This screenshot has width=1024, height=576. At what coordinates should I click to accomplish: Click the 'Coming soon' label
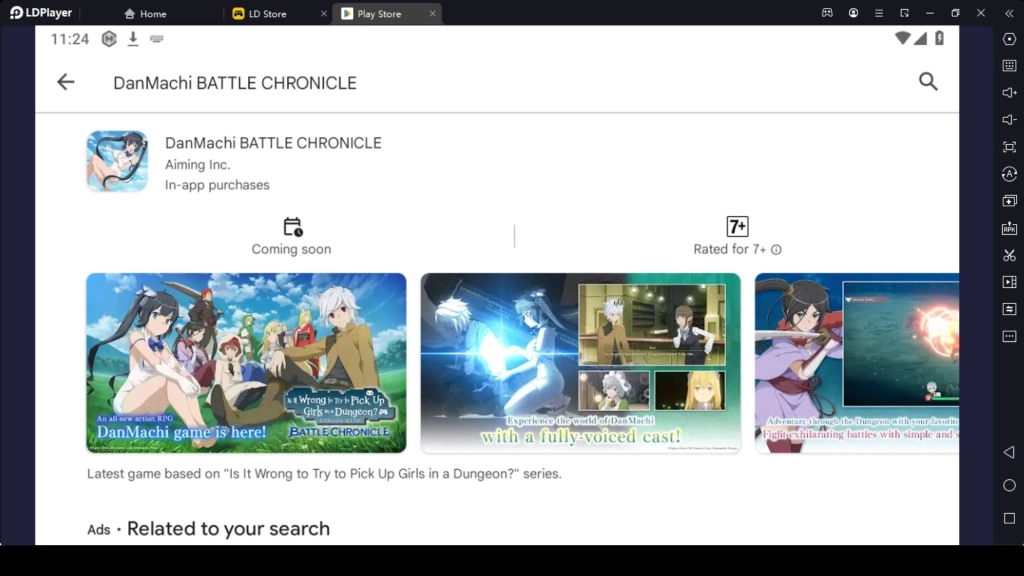[291, 249]
